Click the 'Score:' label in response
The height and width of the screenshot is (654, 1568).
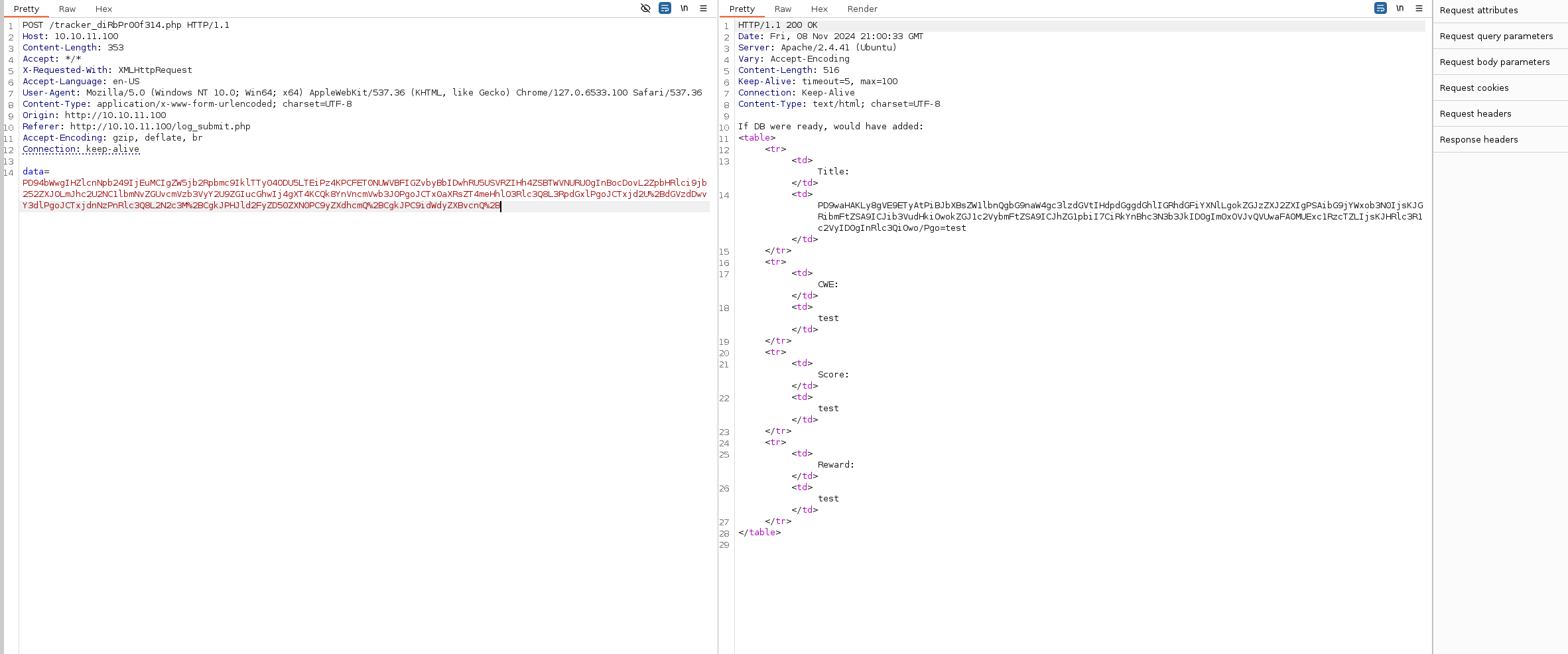click(x=833, y=375)
